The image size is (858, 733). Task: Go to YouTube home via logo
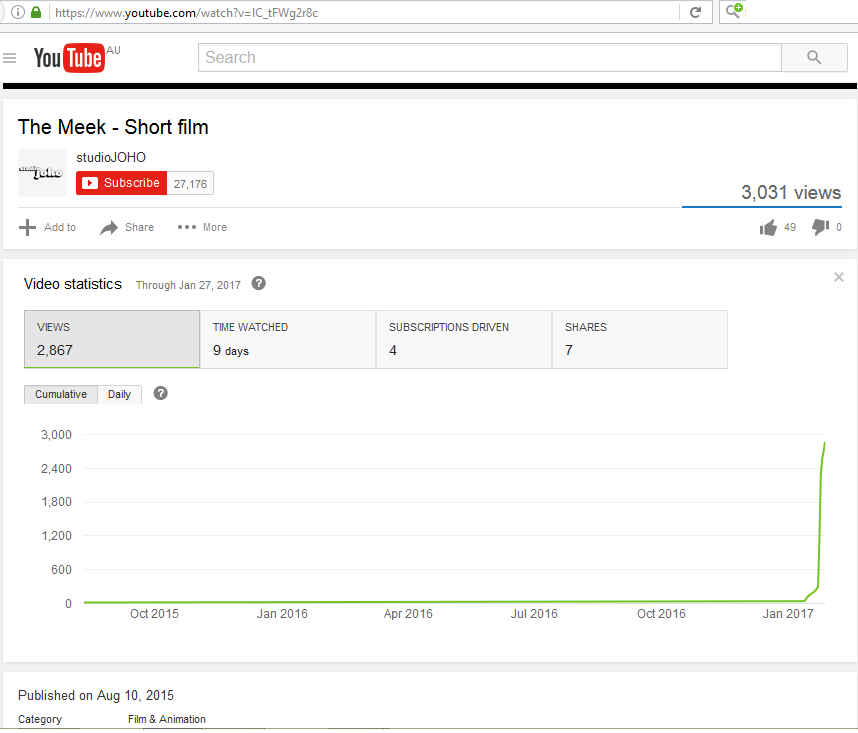point(69,58)
